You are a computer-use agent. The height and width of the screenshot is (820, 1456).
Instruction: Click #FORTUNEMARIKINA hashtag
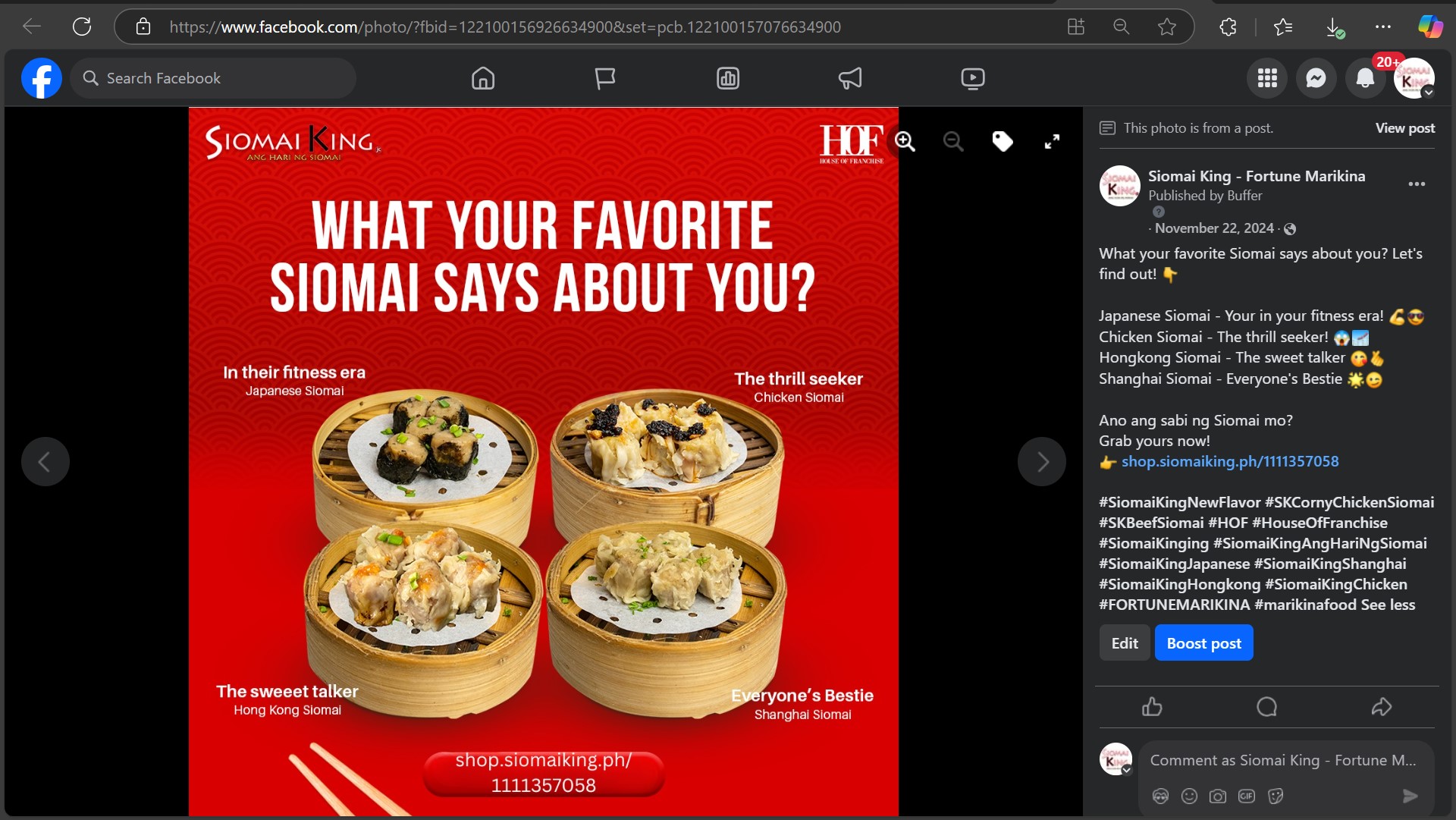tap(1174, 605)
